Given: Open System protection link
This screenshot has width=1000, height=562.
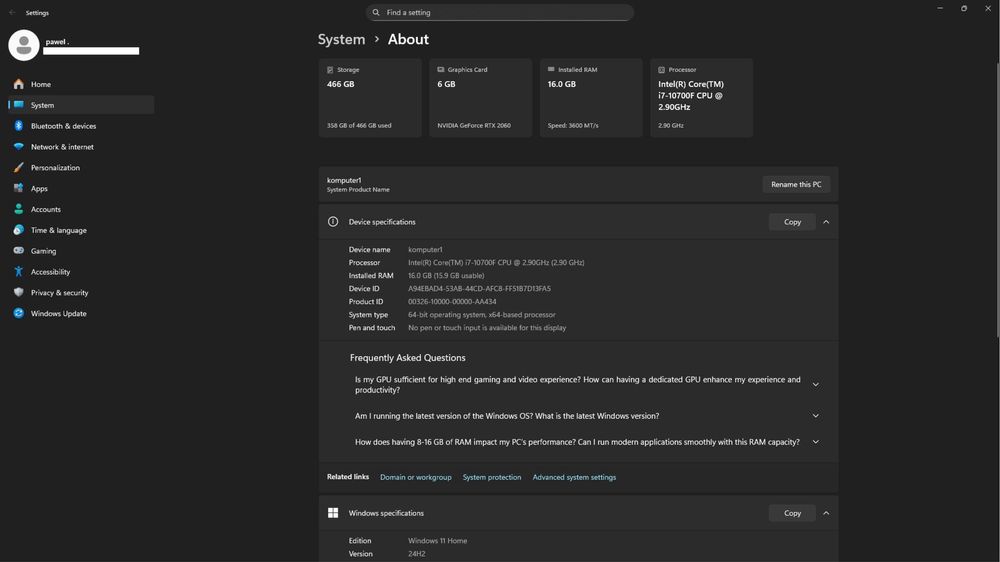Looking at the screenshot, I should [x=492, y=477].
